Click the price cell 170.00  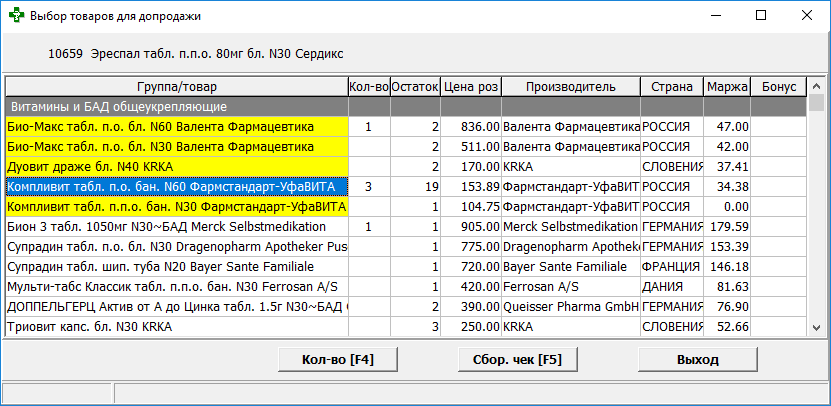pyautogui.click(x=471, y=167)
